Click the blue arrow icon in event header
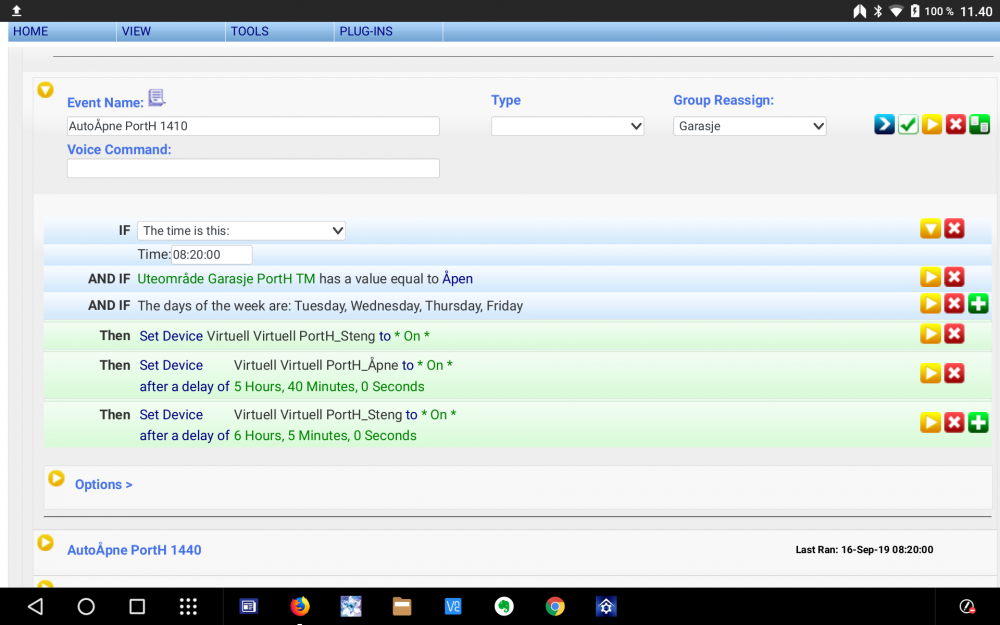 click(884, 125)
